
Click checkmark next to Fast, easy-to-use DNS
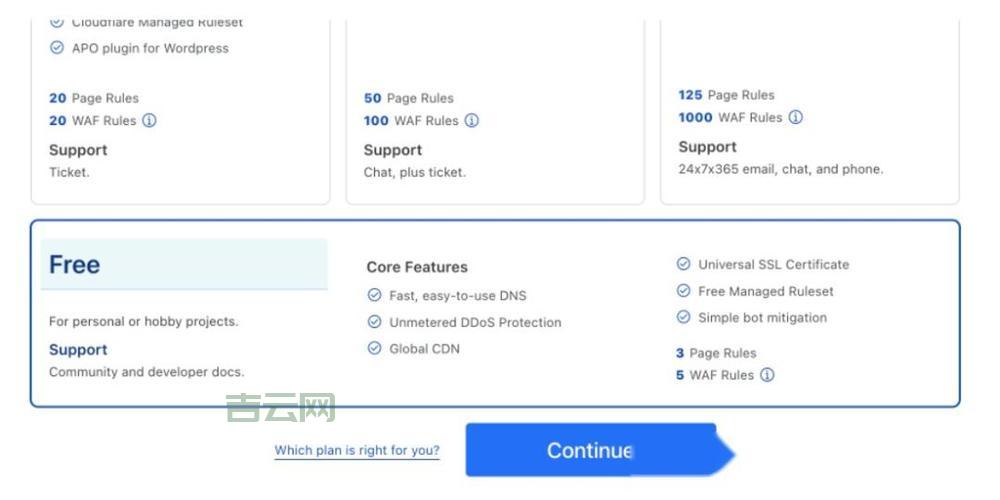[x=374, y=295]
